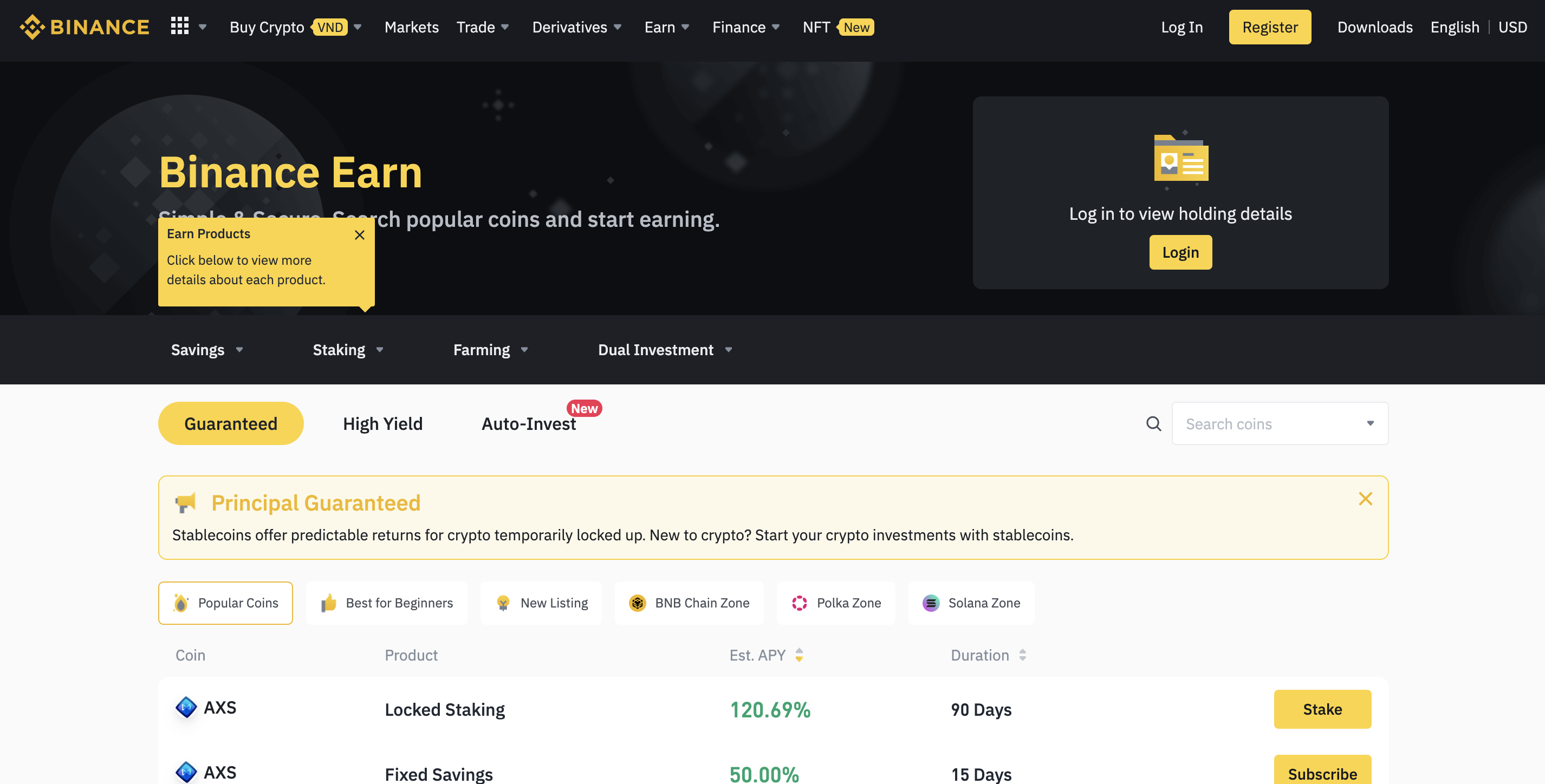Close the Earn Products tooltip
The width and height of the screenshot is (1545, 784).
pyautogui.click(x=359, y=235)
